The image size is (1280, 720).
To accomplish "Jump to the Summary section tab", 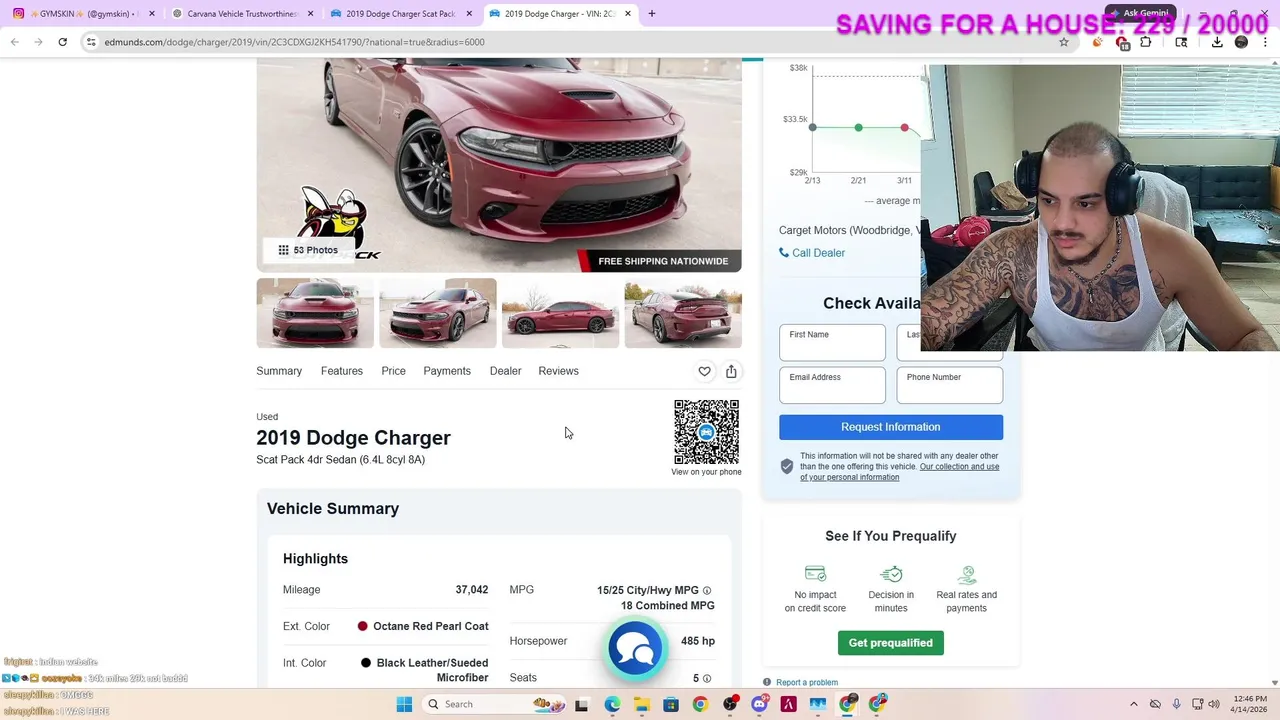I will (279, 371).
